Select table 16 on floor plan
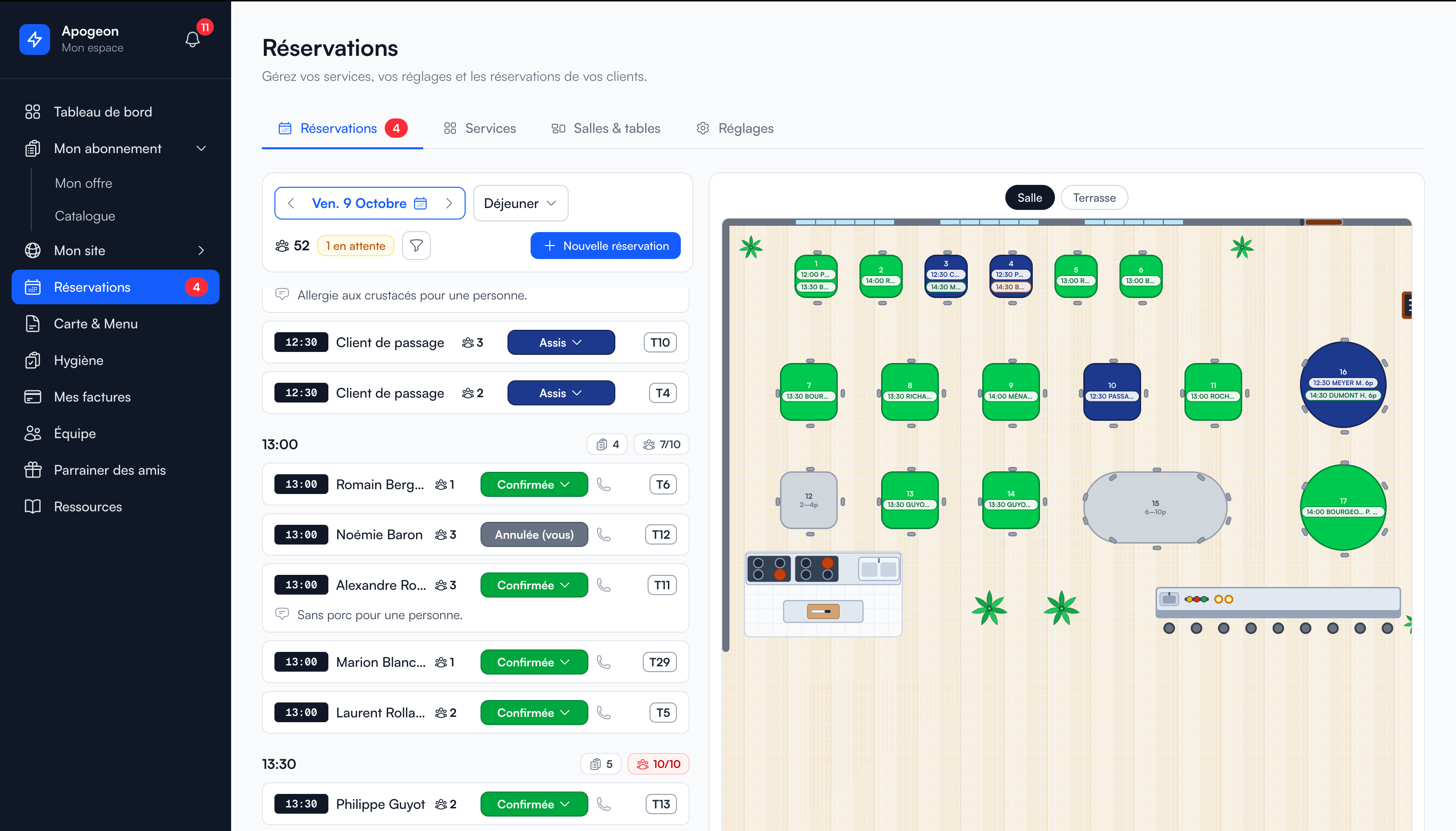 pyautogui.click(x=1343, y=385)
